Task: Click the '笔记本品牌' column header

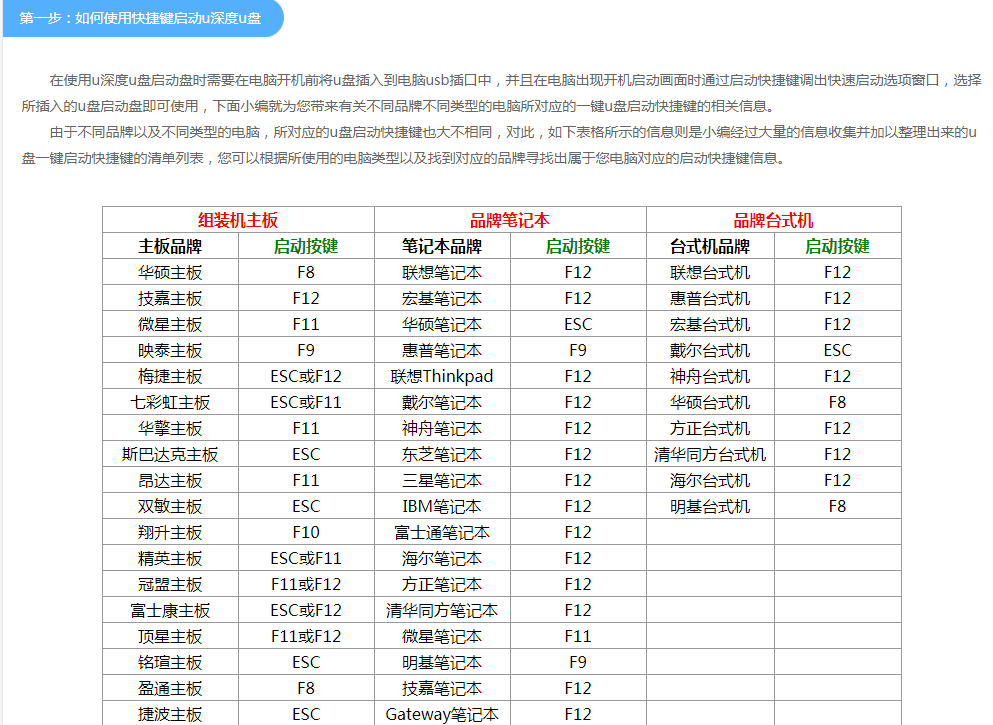Action: (x=442, y=246)
